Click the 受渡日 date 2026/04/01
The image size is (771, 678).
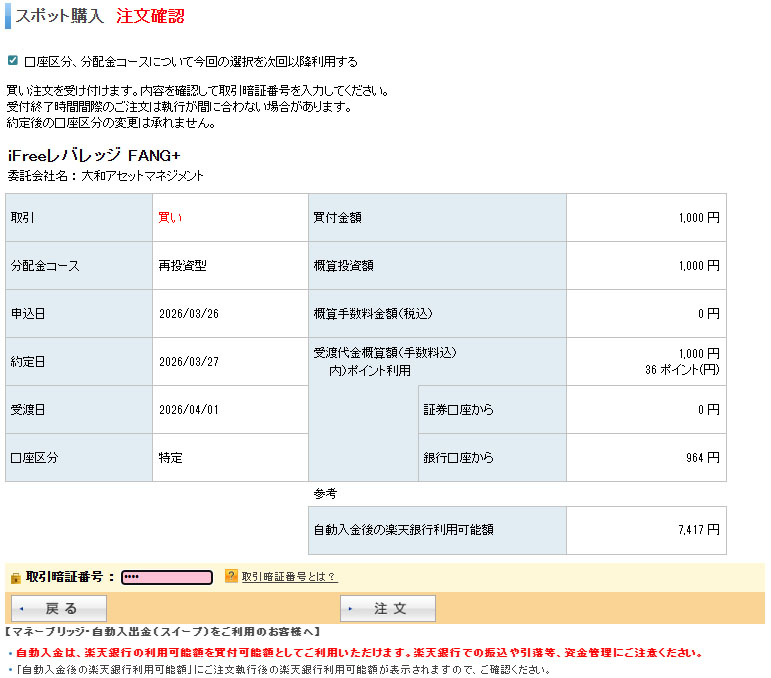(188, 410)
